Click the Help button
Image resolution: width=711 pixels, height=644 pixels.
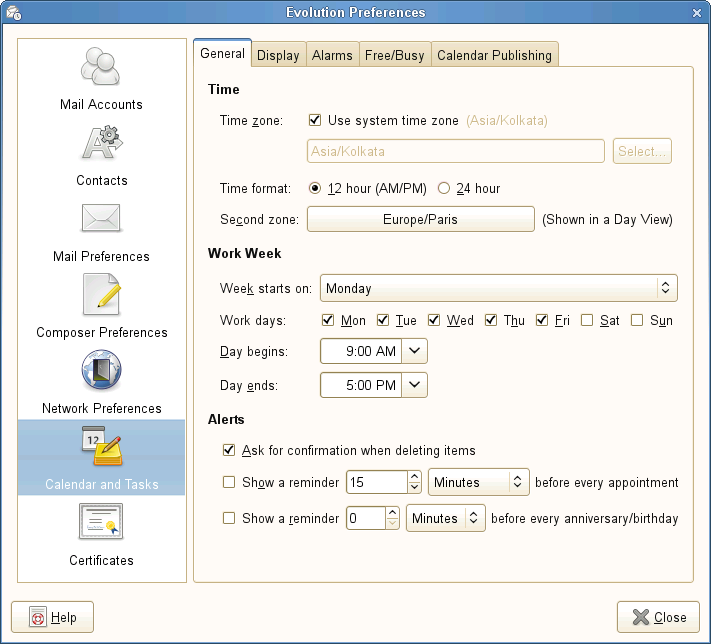(53, 617)
